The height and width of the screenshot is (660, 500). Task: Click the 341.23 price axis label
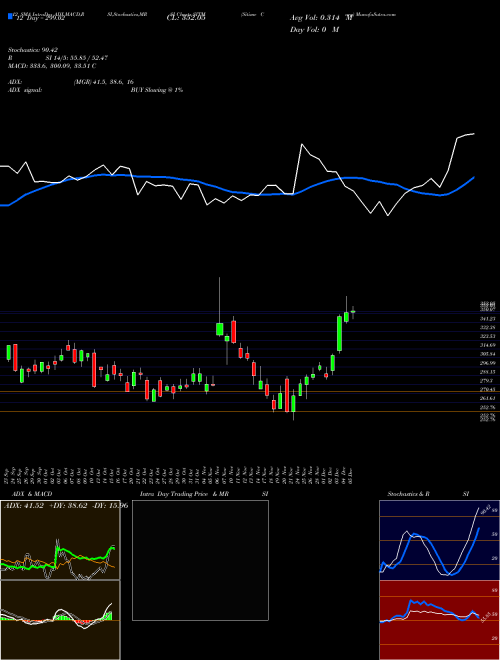(x=487, y=319)
